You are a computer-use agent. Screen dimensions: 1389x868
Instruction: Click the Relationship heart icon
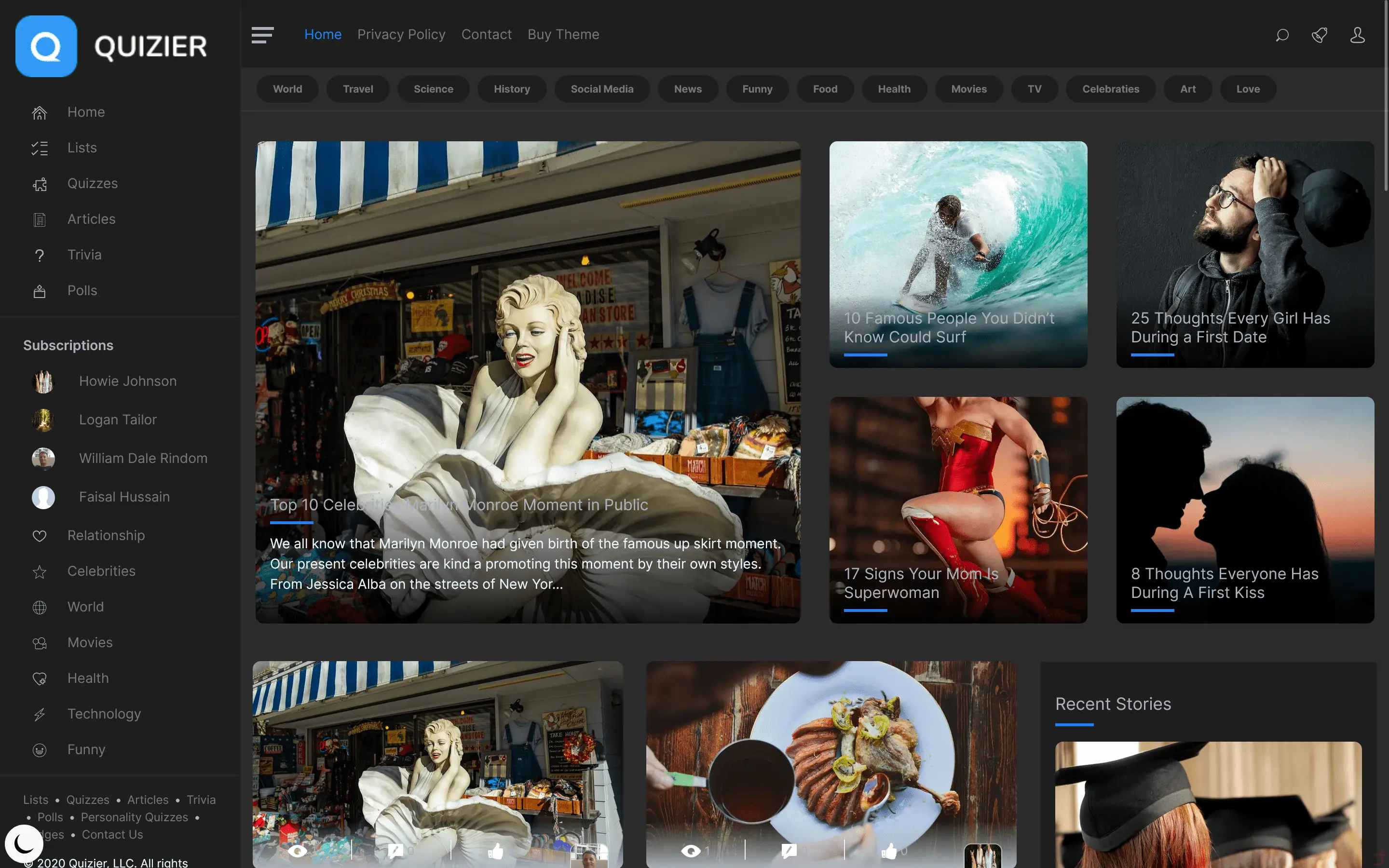(x=40, y=536)
